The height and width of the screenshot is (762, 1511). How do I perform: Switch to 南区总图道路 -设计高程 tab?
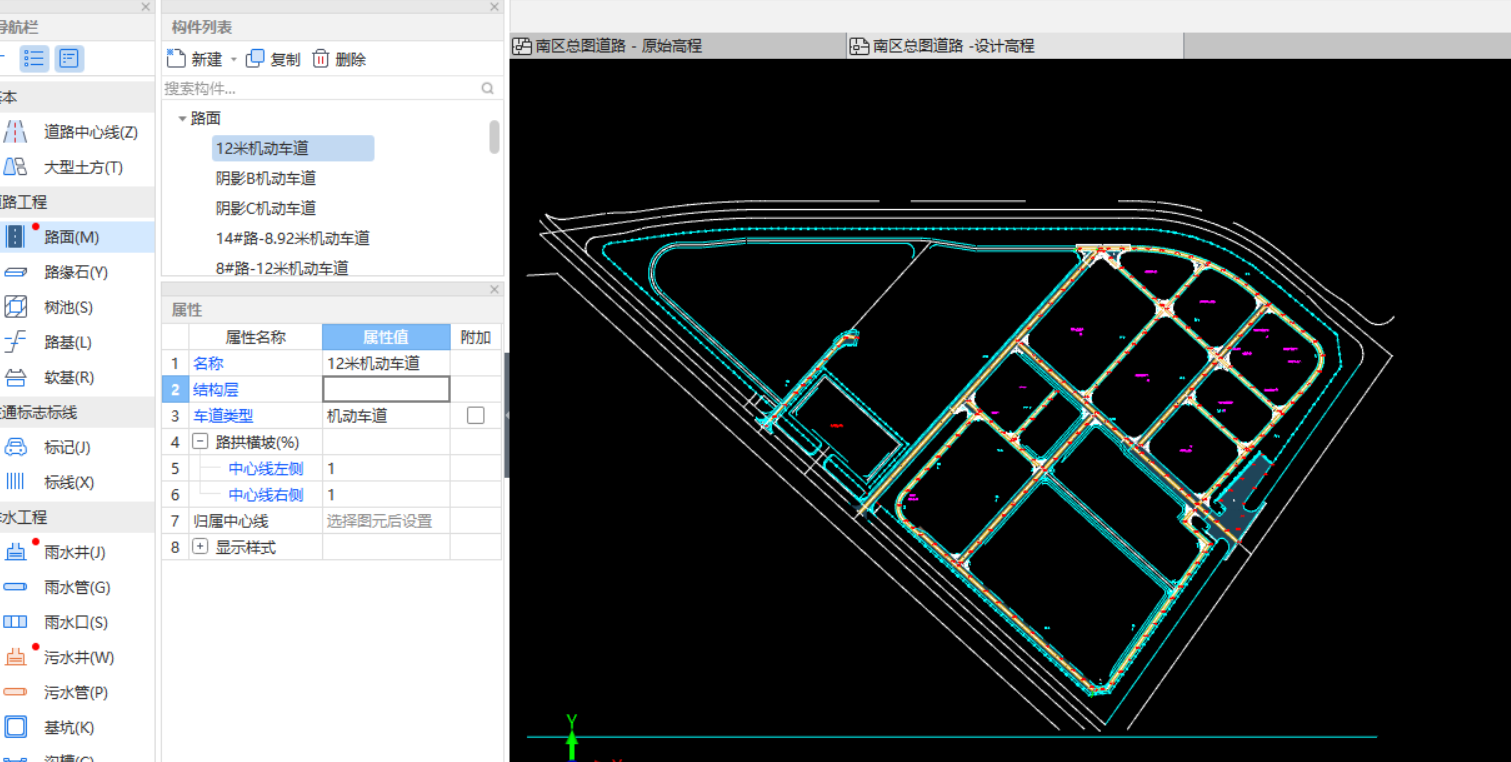click(1015, 46)
